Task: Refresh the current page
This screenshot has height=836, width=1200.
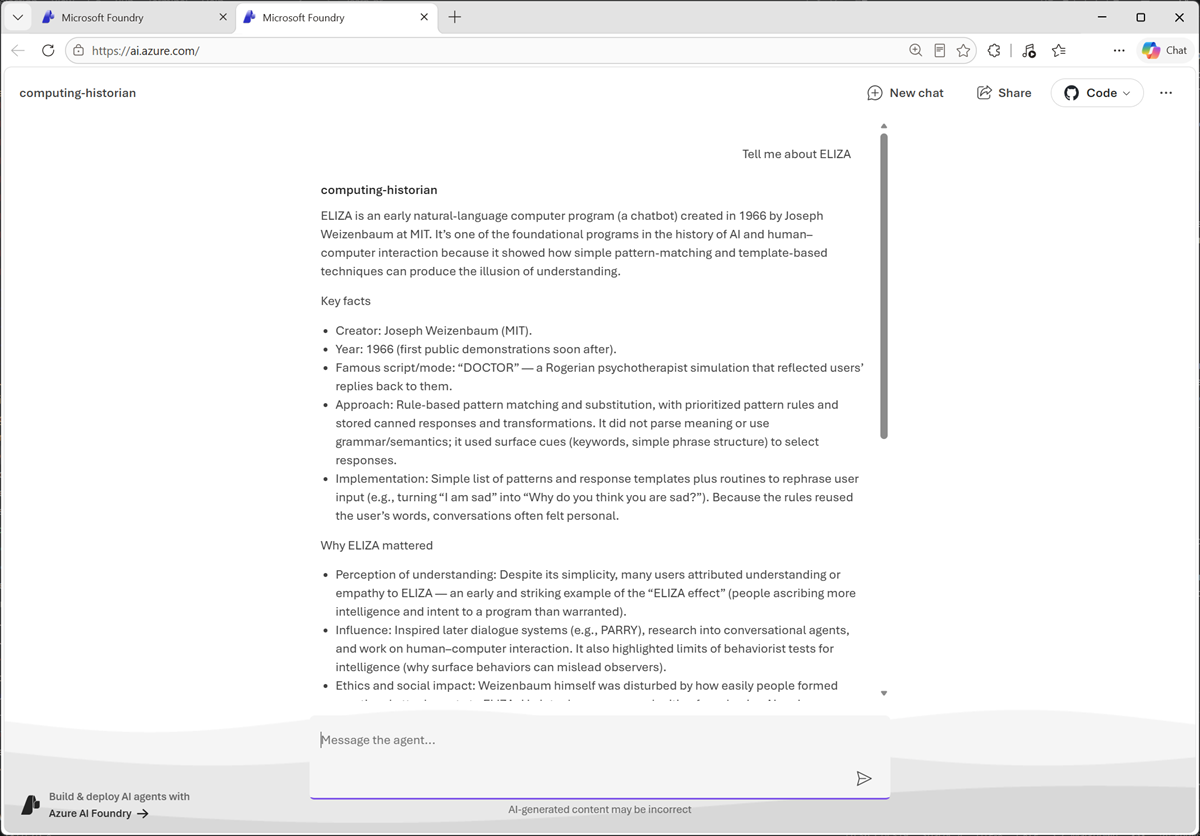Action: click(48, 50)
